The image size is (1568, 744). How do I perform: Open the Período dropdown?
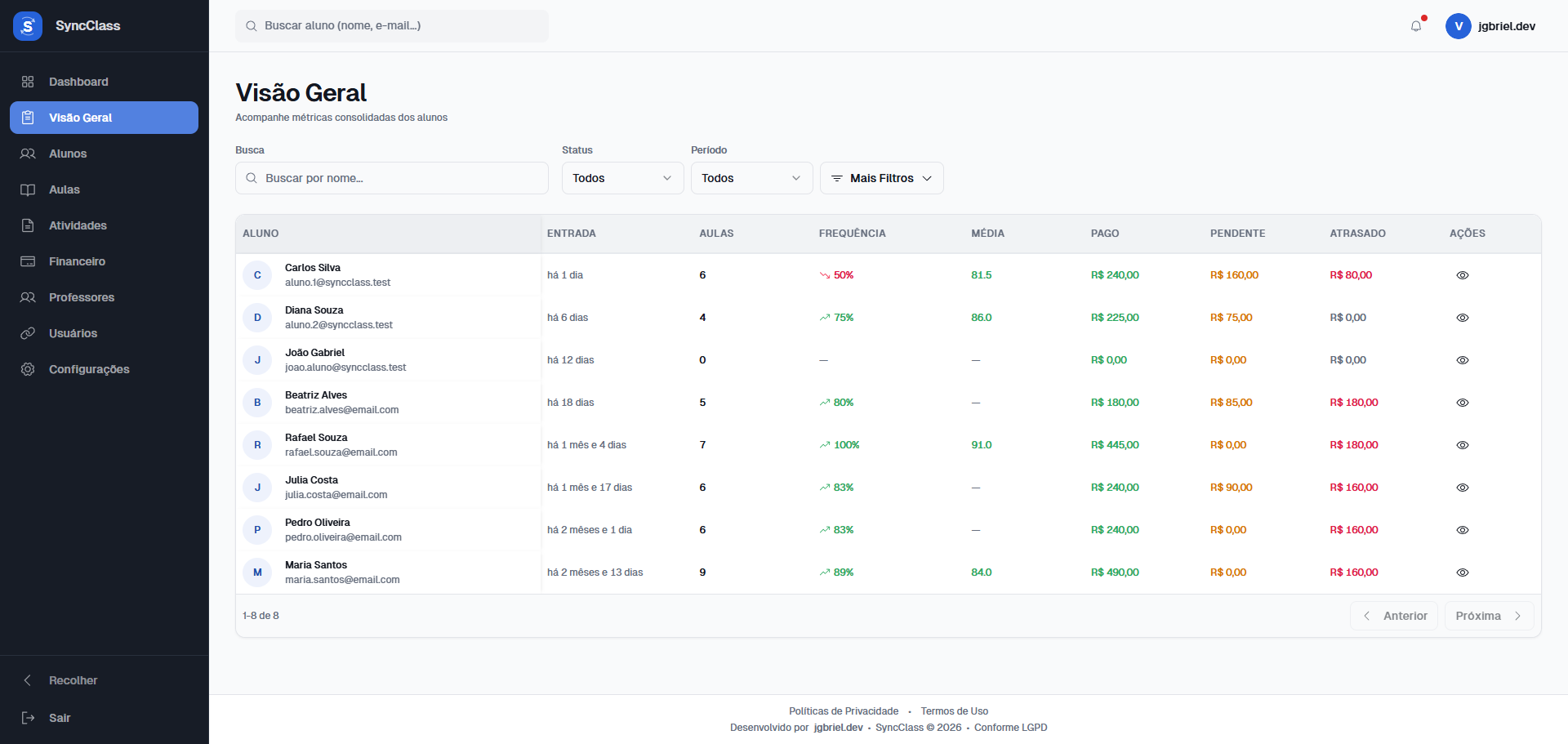pos(751,178)
